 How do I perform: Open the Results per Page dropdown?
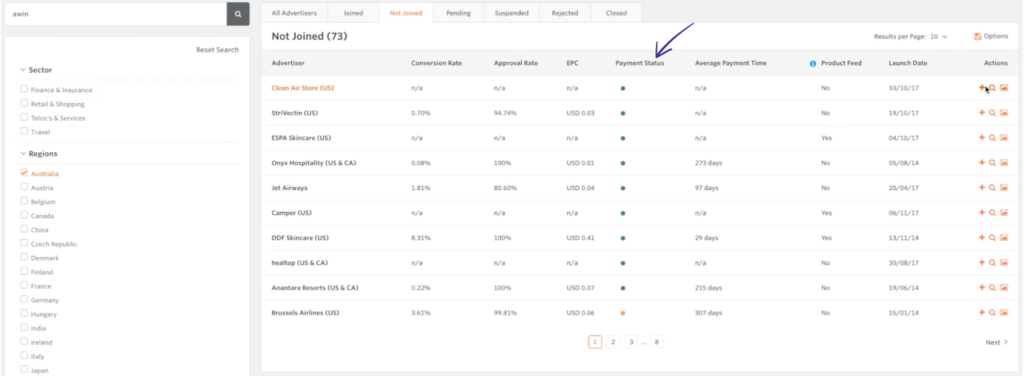pos(938,37)
